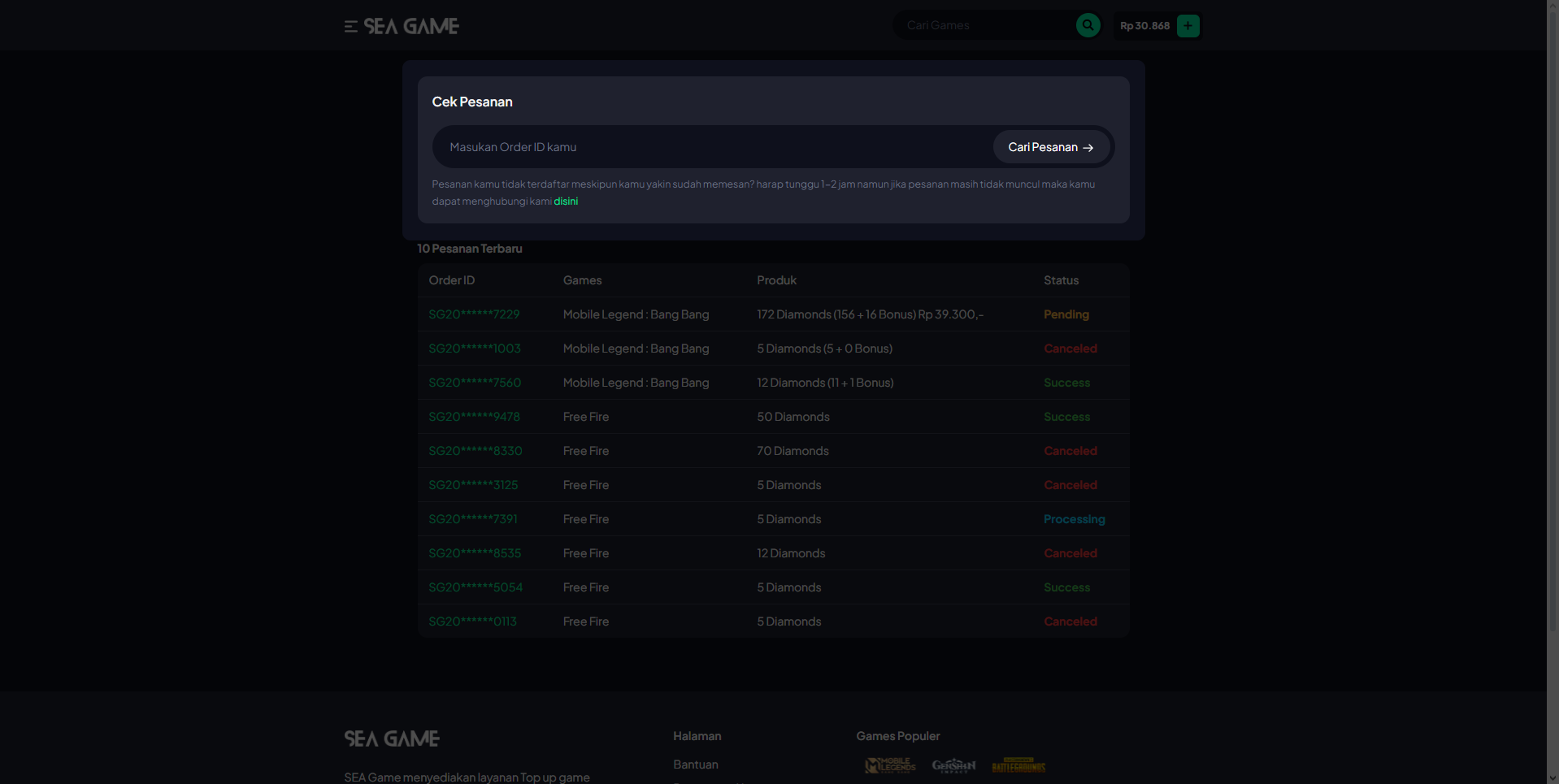Image resolution: width=1559 pixels, height=784 pixels.
Task: Click the green search magnifier icon
Action: coord(1088,25)
